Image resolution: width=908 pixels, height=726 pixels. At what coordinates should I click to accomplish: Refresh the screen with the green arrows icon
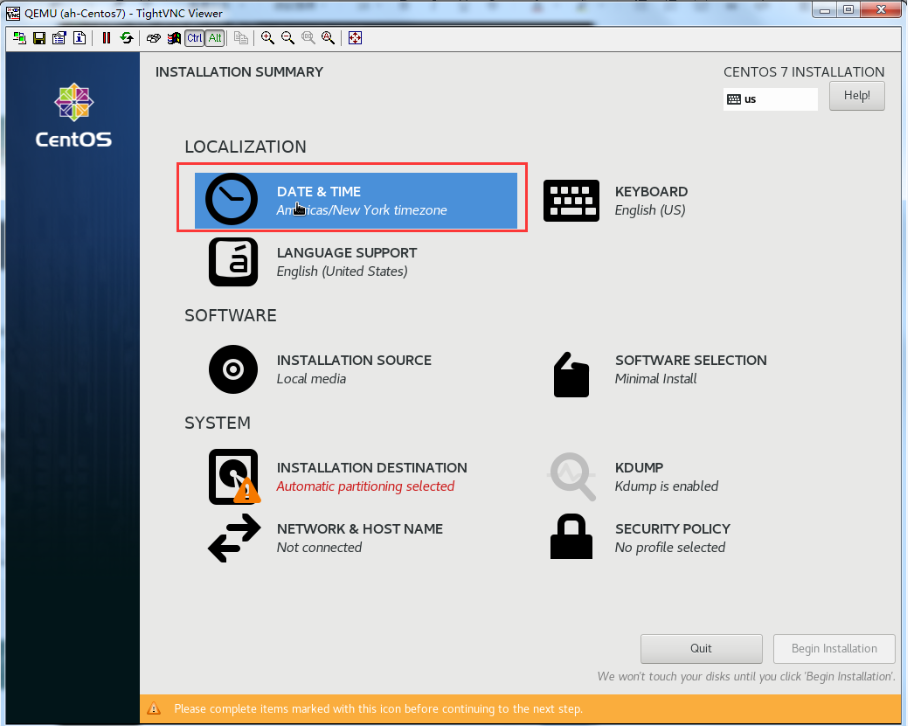tap(126, 38)
